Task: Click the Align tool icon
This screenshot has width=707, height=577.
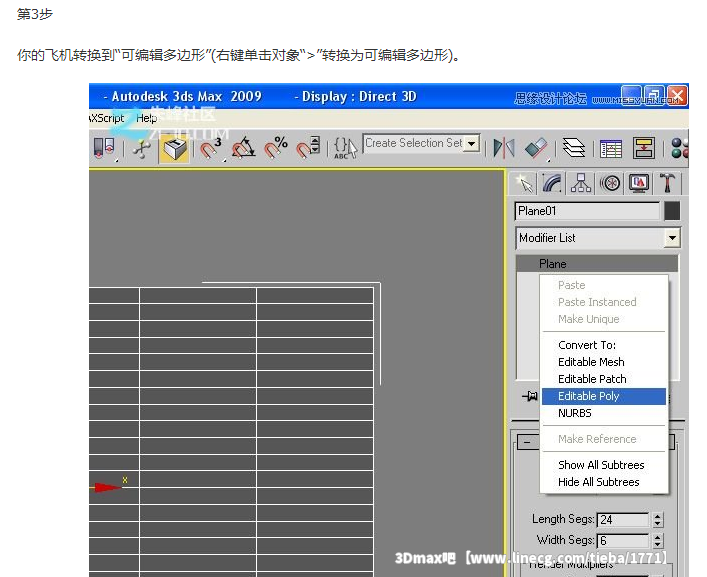Action: (537, 148)
